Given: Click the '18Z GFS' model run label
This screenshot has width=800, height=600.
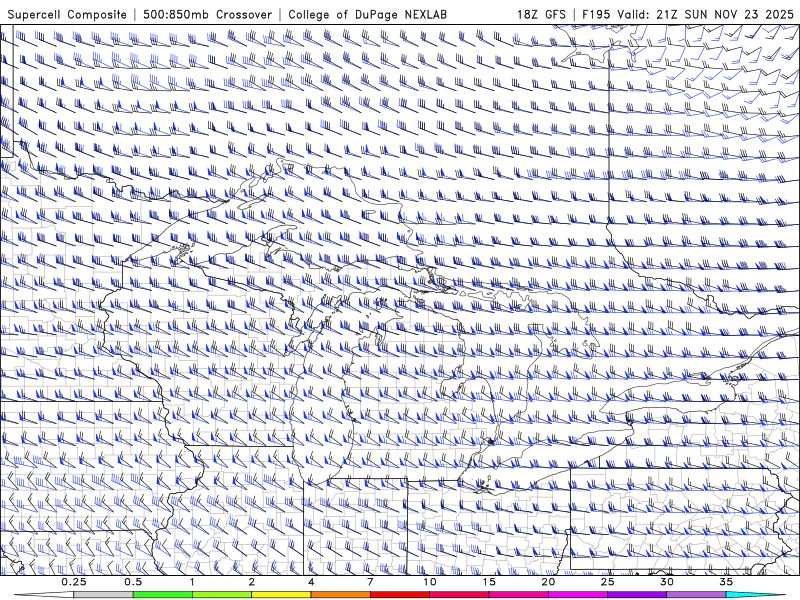Looking at the screenshot, I should pos(541,14).
